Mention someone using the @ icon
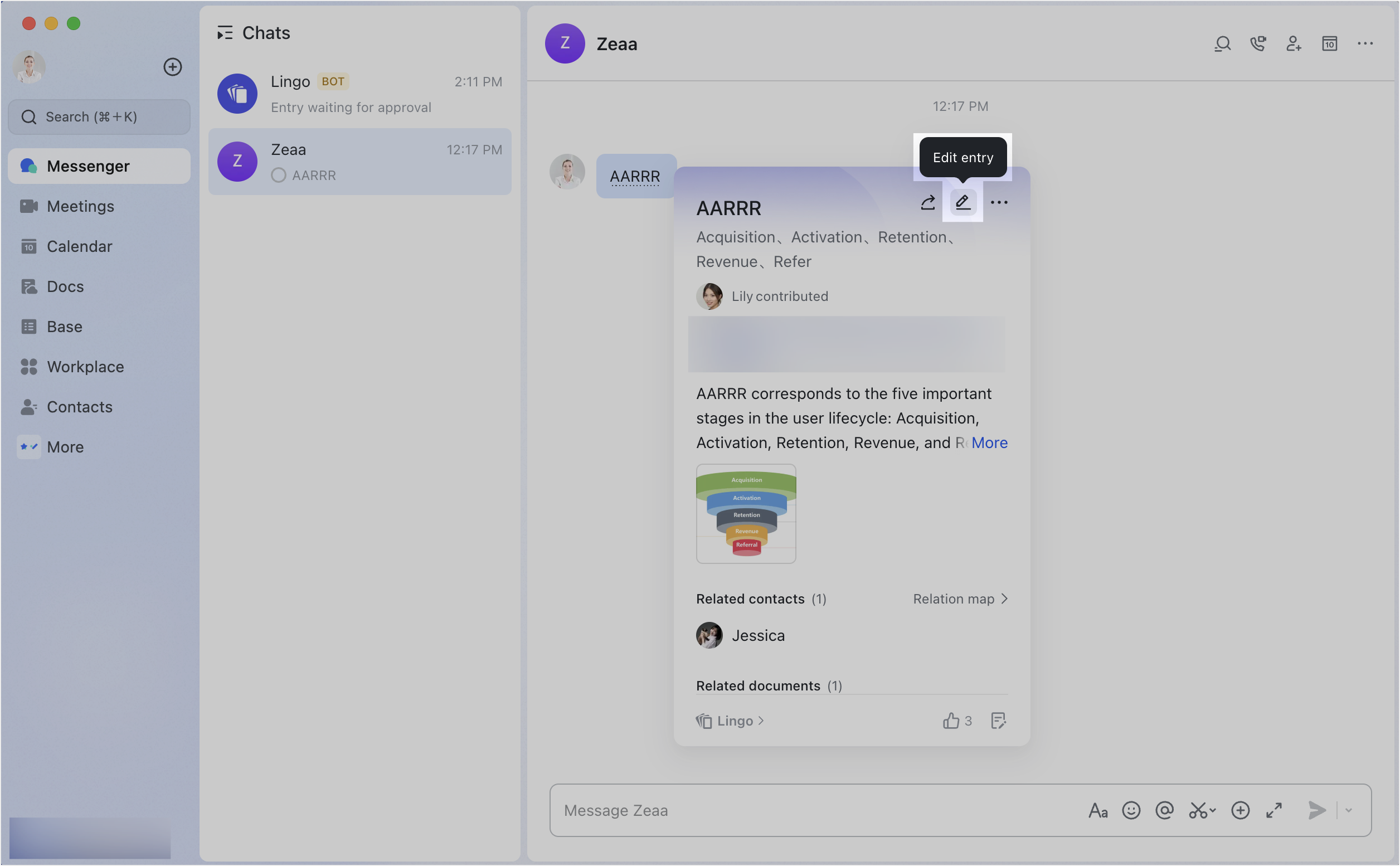1400x866 pixels. (x=1165, y=810)
